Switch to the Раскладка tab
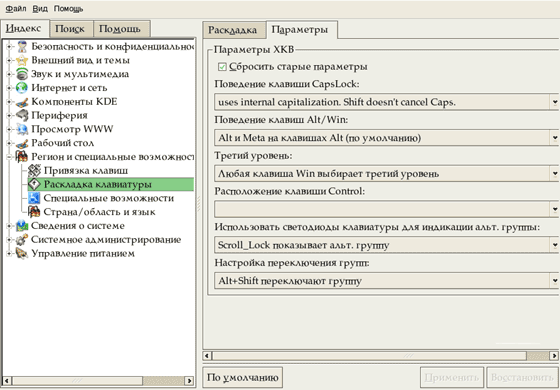Screen dimensions: 560x390 [x=234, y=30]
